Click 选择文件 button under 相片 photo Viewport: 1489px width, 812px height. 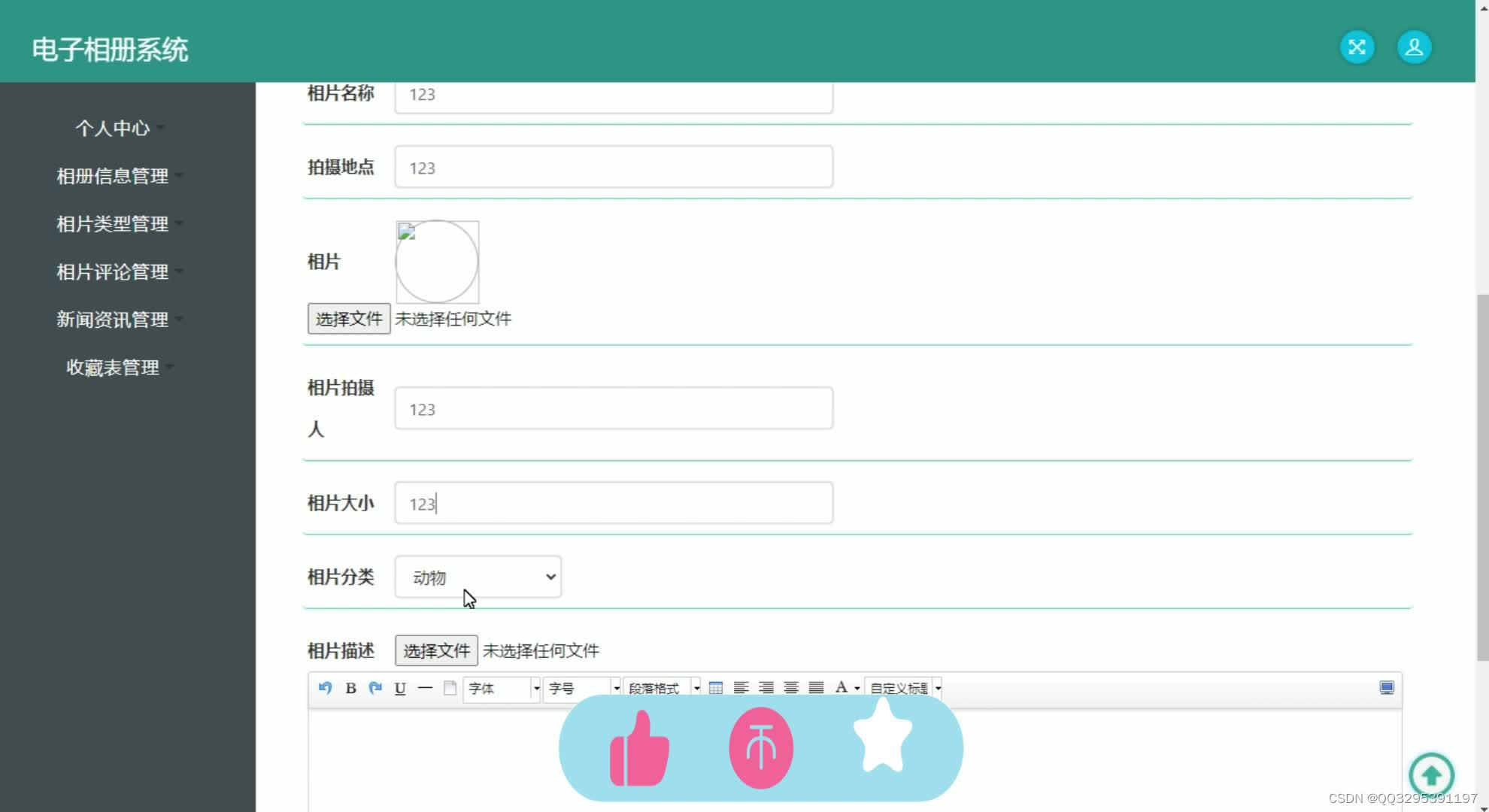pyautogui.click(x=349, y=319)
